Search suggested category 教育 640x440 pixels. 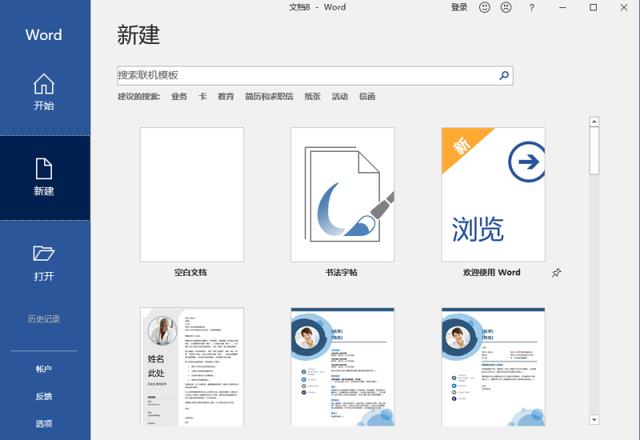pyautogui.click(x=226, y=96)
